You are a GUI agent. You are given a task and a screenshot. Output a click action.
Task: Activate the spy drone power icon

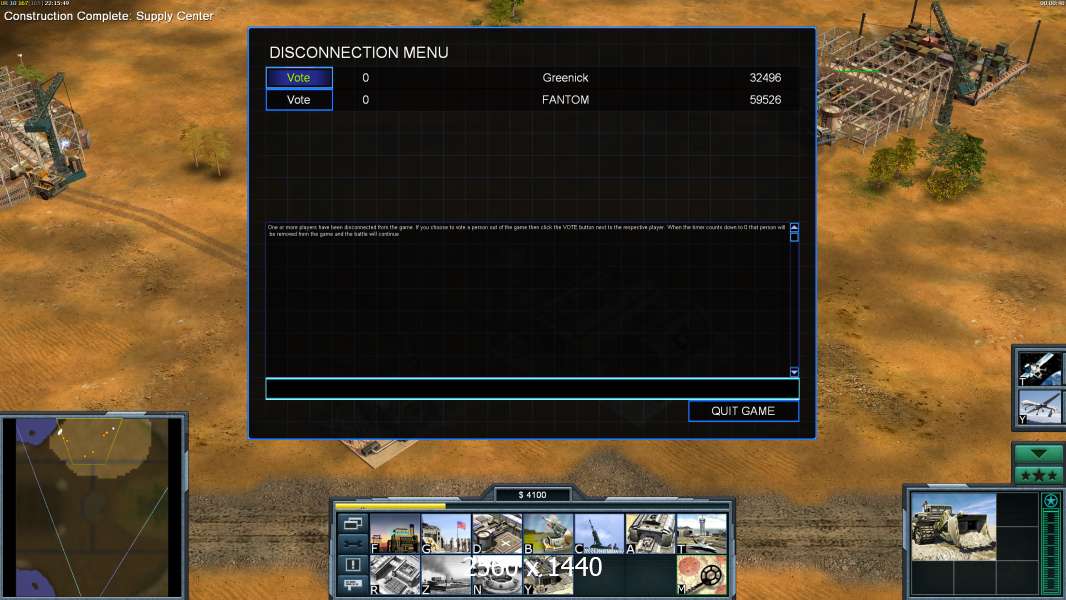pyautogui.click(x=1040, y=407)
